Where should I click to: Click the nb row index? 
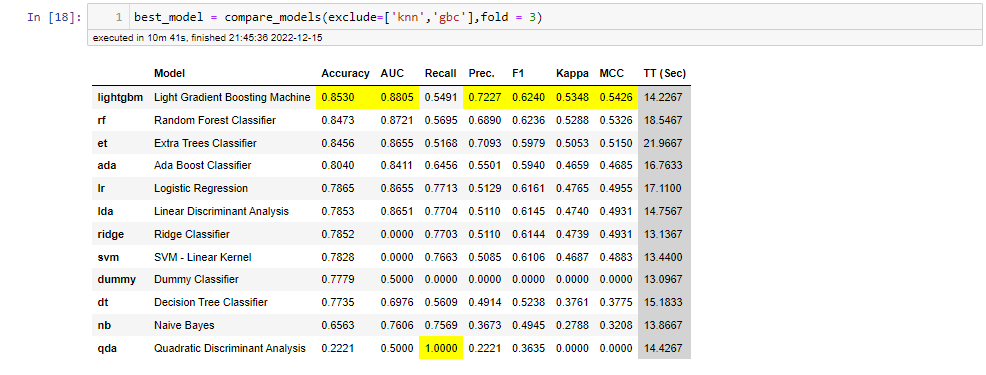[x=104, y=325]
